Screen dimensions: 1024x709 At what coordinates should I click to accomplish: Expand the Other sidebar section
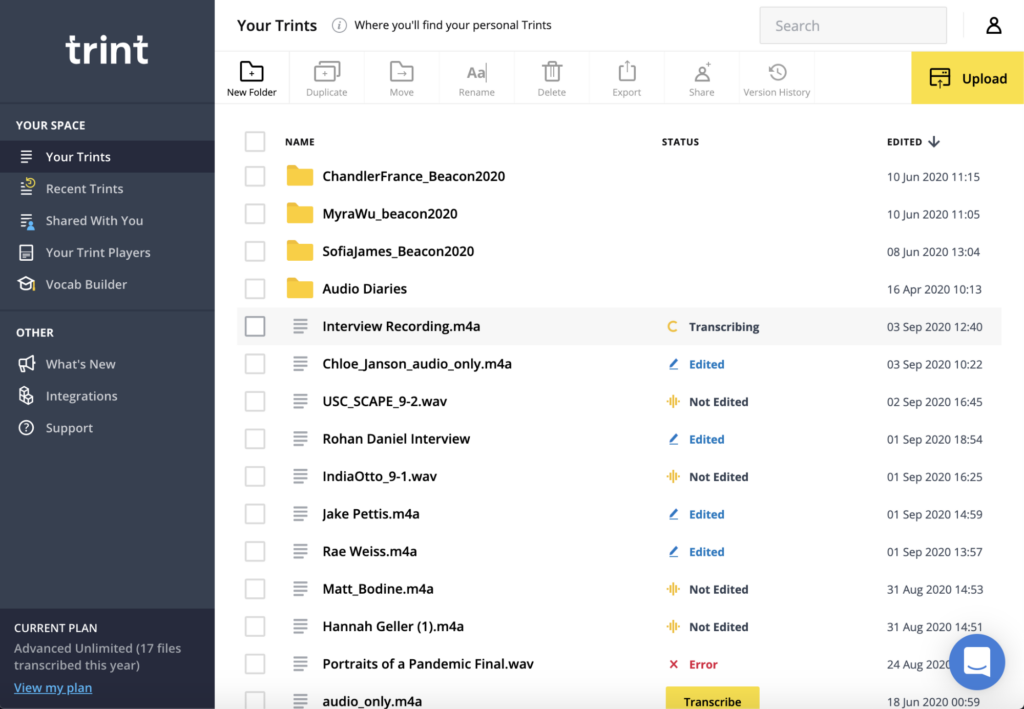coord(37,332)
